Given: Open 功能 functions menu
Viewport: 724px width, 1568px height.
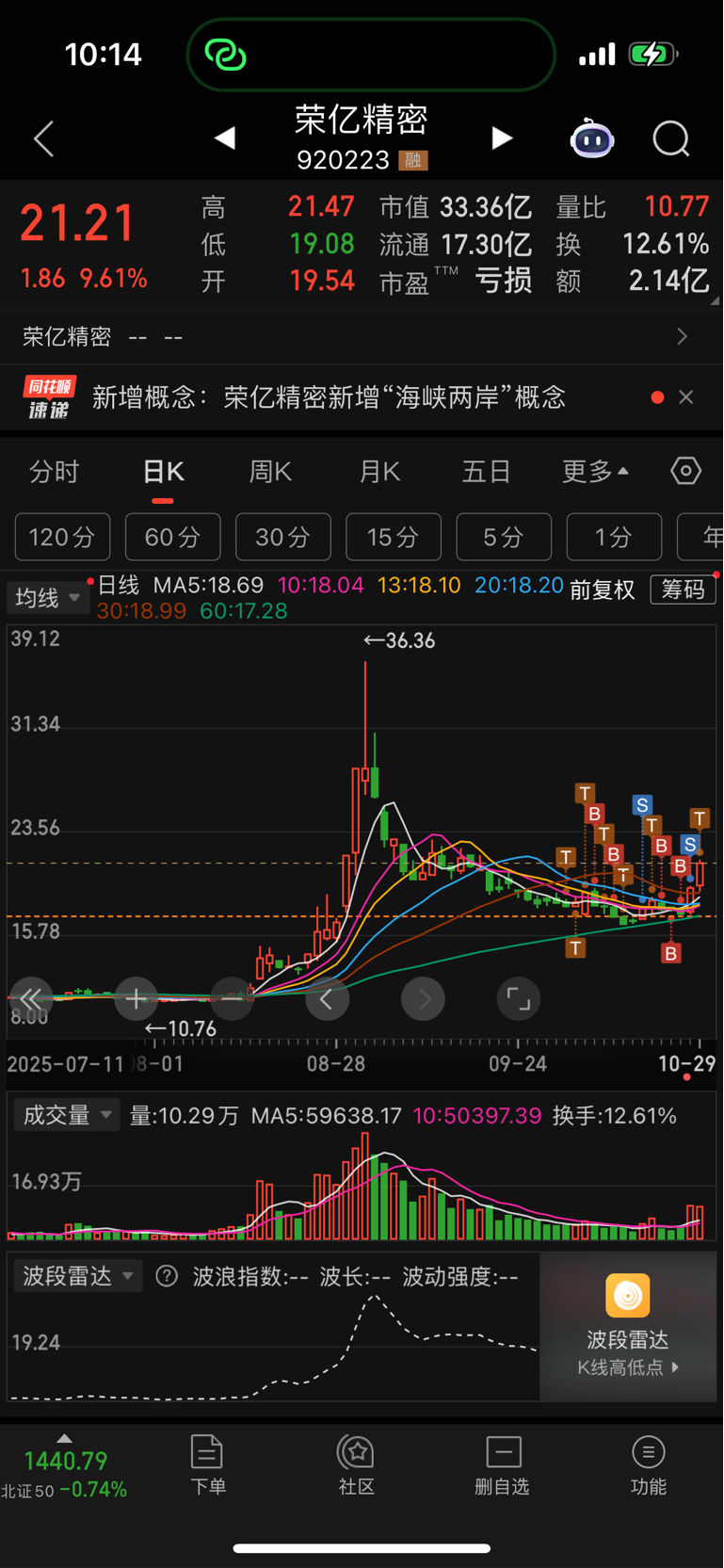Looking at the screenshot, I should 649,1465.
